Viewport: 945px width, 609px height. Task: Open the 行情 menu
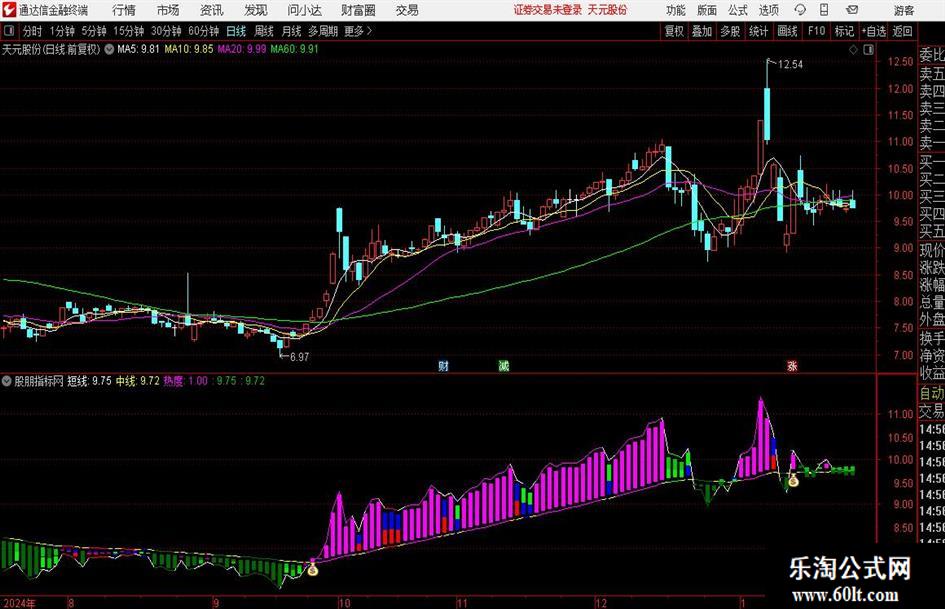click(124, 10)
